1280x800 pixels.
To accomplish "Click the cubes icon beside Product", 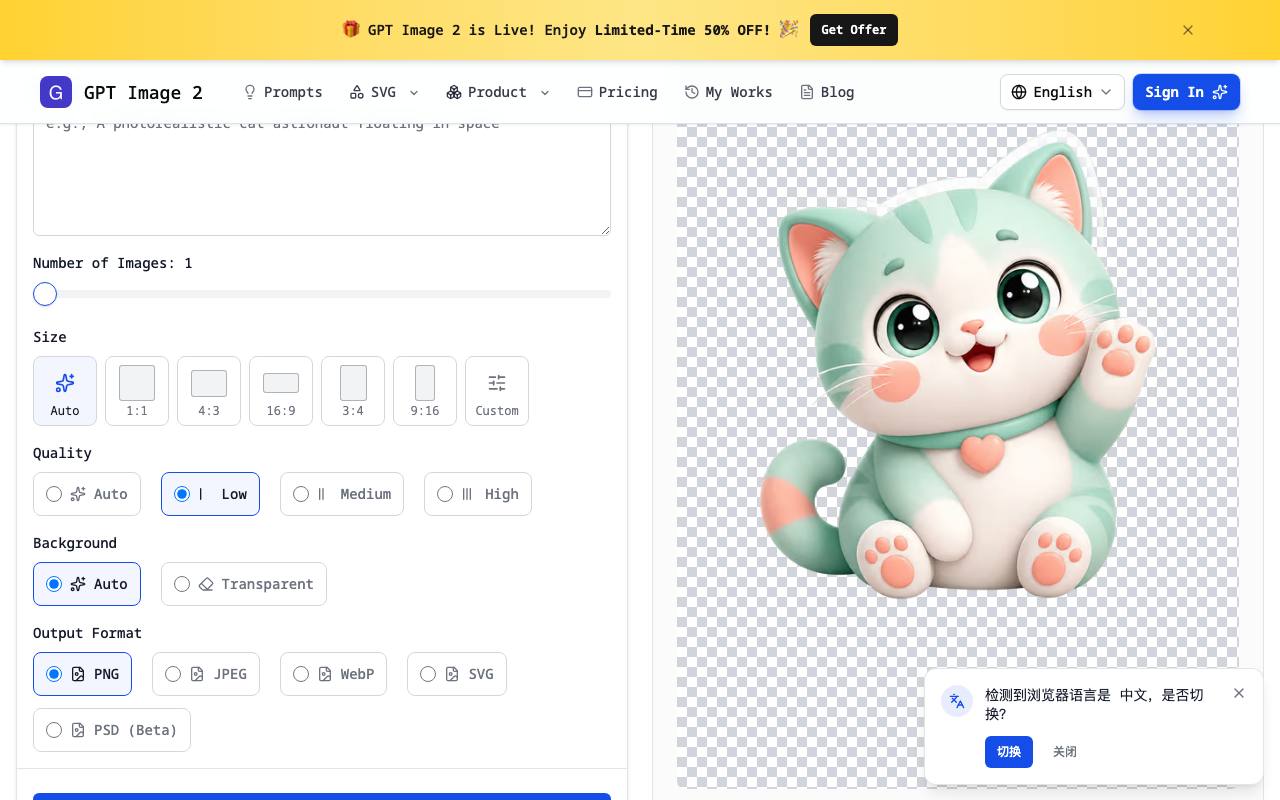I will coord(454,92).
